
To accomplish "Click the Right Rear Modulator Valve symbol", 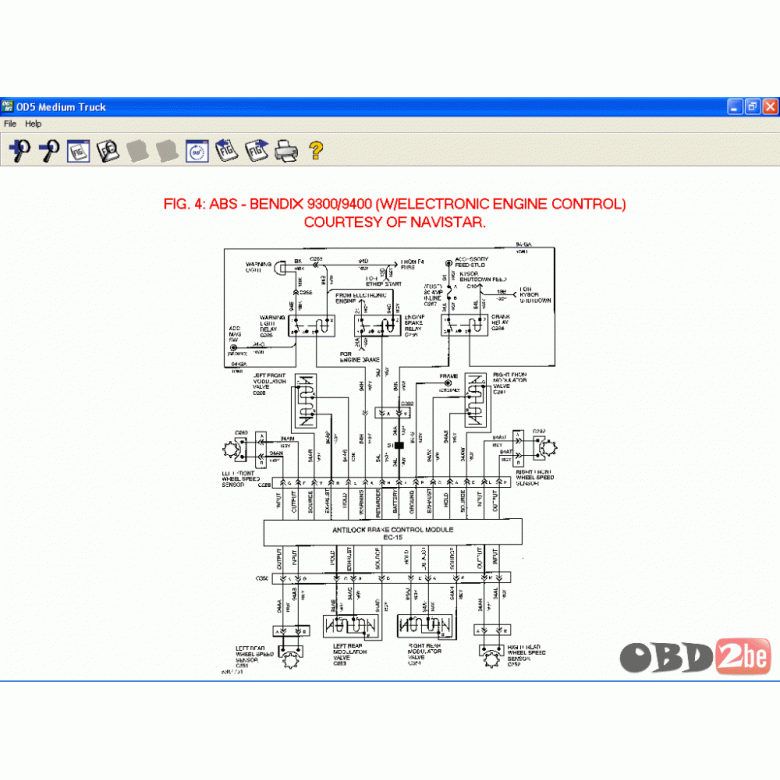I will (x=426, y=626).
